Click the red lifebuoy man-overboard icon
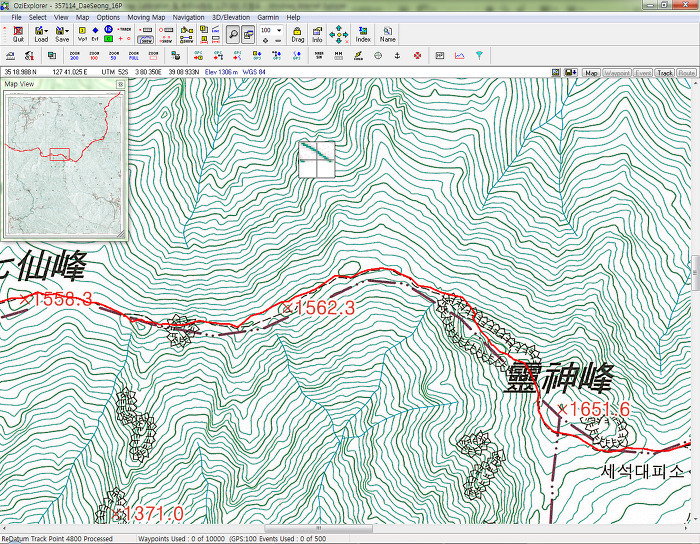 click(417, 56)
